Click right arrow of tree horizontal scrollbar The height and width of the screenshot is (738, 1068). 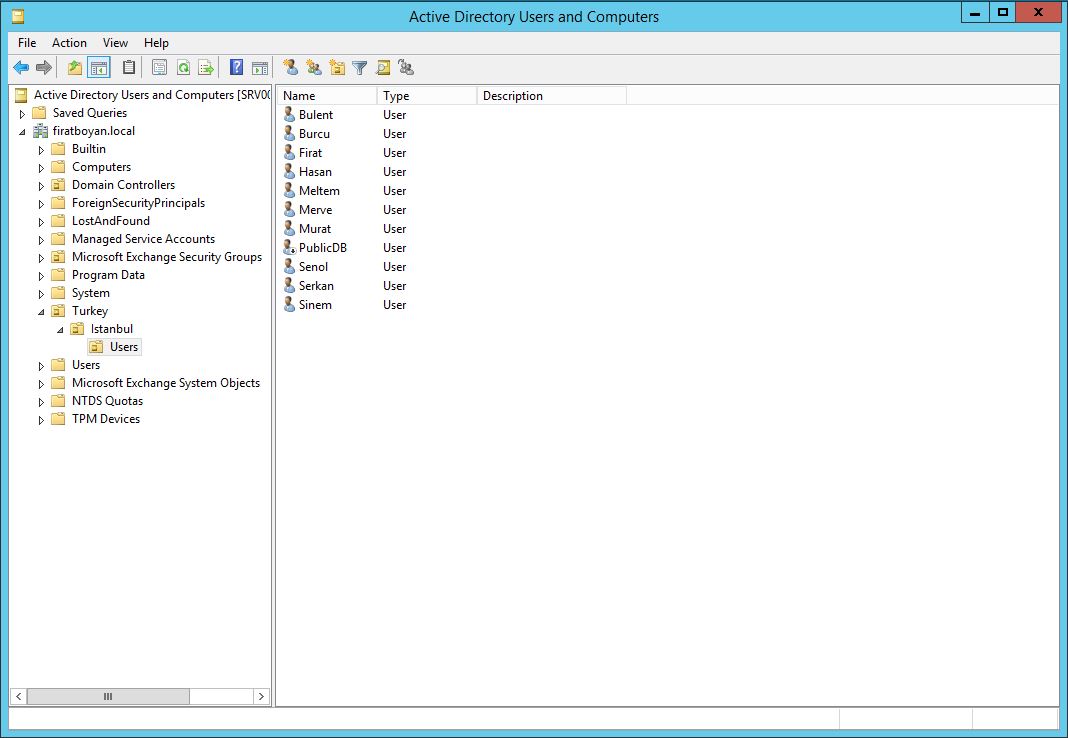point(261,696)
